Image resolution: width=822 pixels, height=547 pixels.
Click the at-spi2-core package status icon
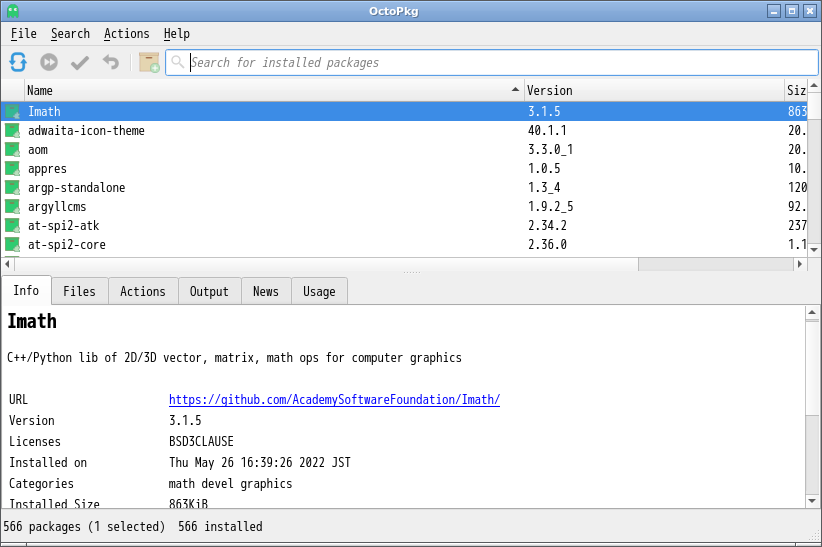13,244
